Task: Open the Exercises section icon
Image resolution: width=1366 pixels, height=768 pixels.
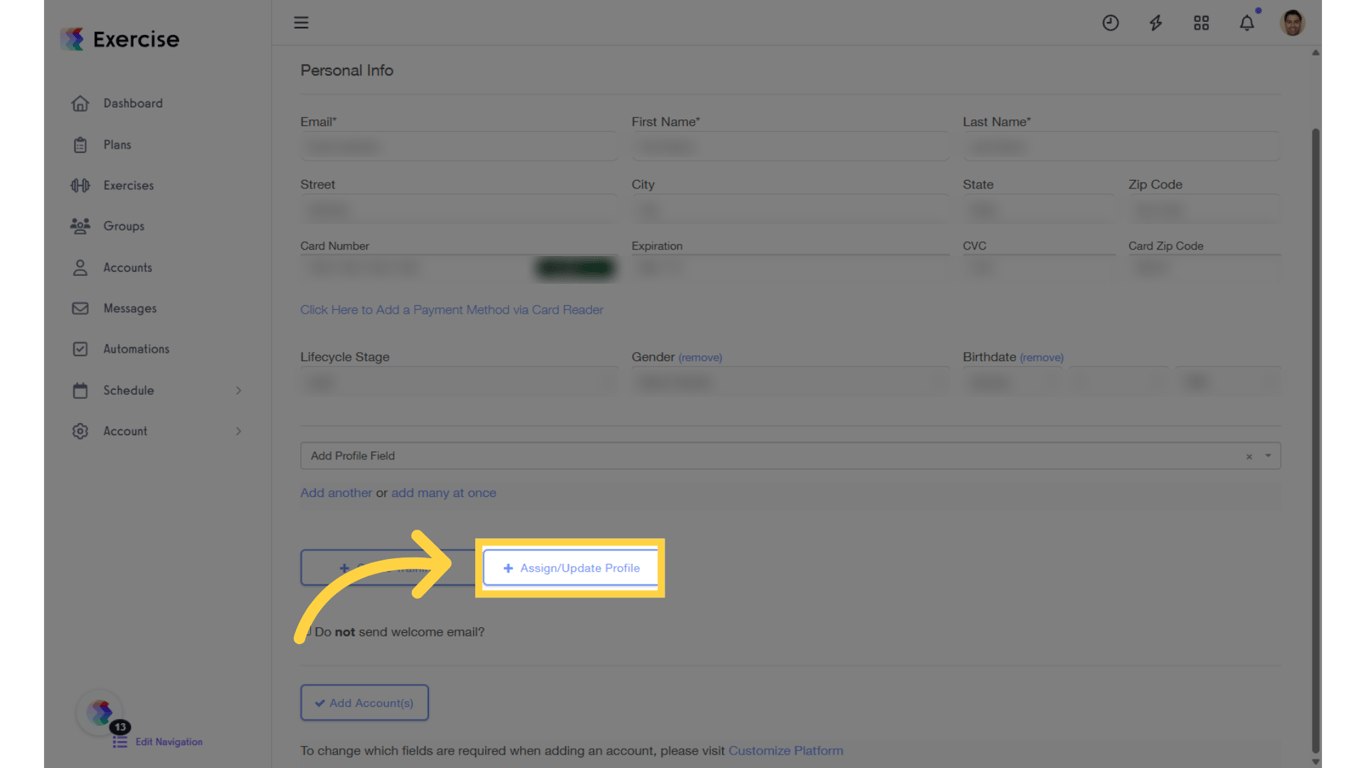Action: point(80,185)
